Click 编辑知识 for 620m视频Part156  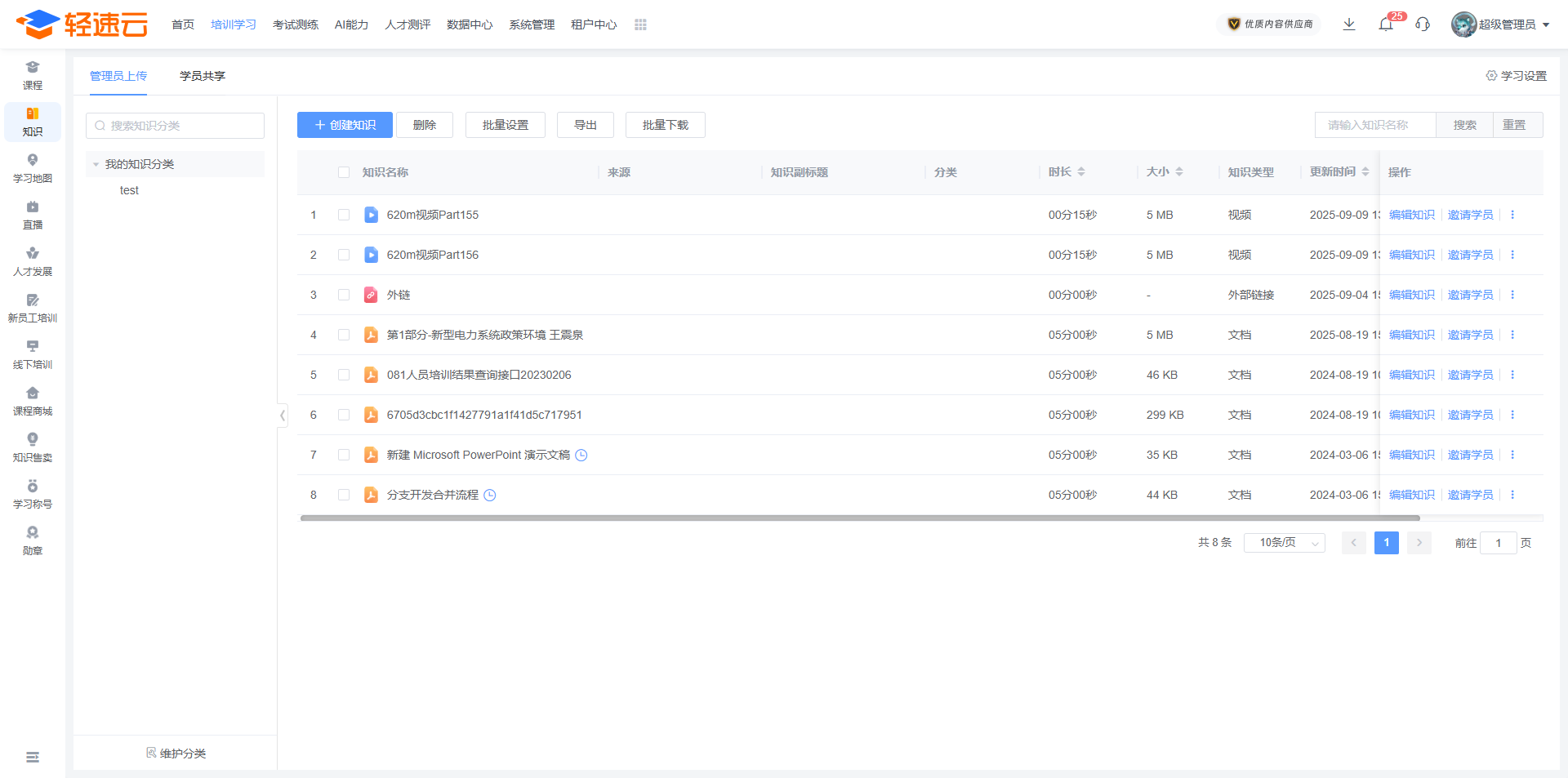1411,255
